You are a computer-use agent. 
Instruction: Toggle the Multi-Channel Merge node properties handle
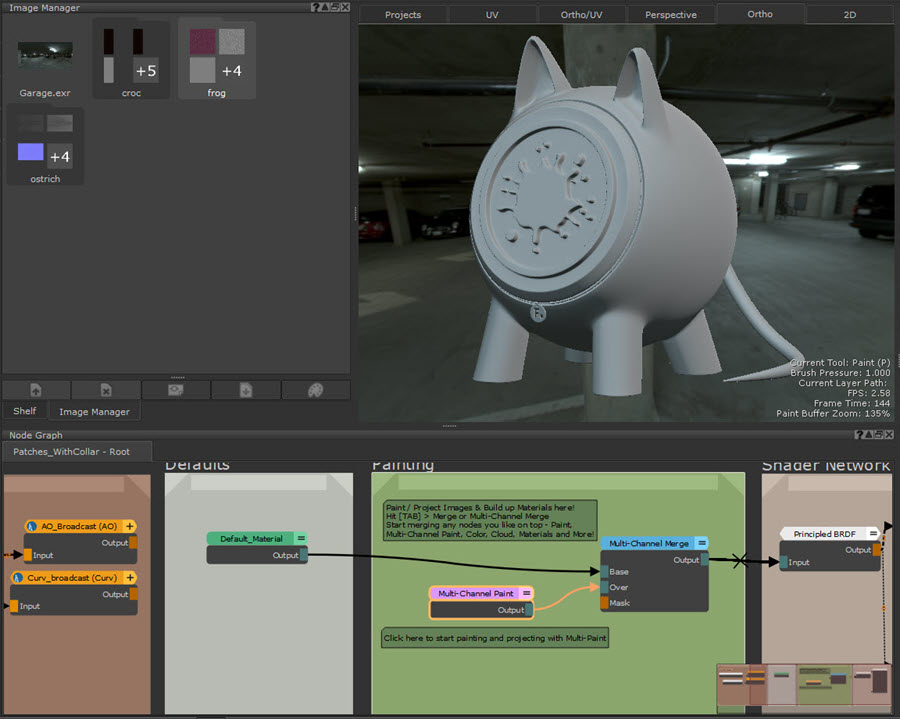point(702,543)
